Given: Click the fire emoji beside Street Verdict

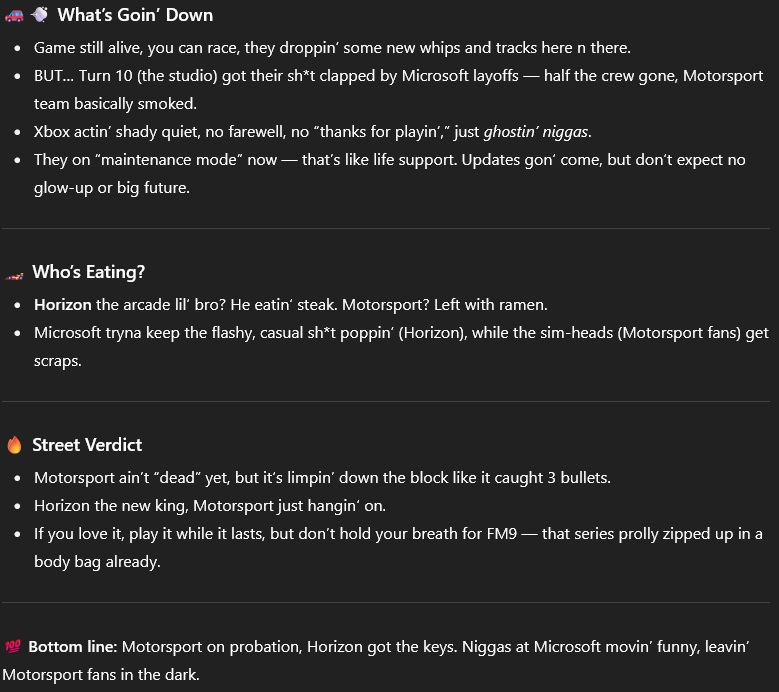Looking at the screenshot, I should point(14,445).
